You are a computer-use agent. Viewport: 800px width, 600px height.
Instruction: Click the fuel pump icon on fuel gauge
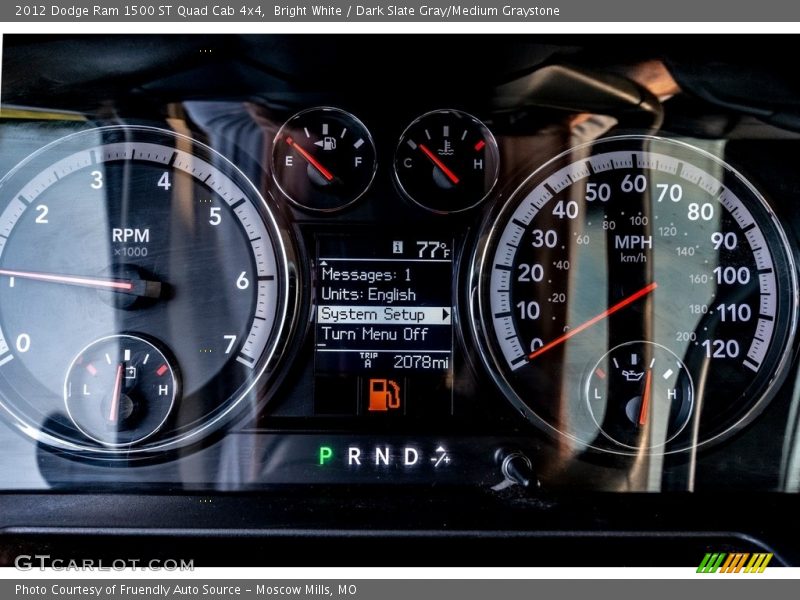point(326,143)
